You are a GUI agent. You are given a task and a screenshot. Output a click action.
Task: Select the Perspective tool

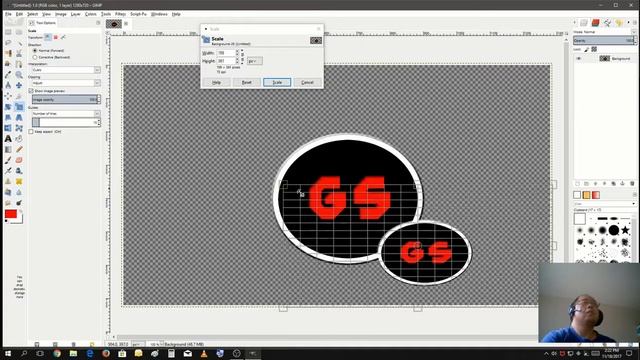coord(19,118)
